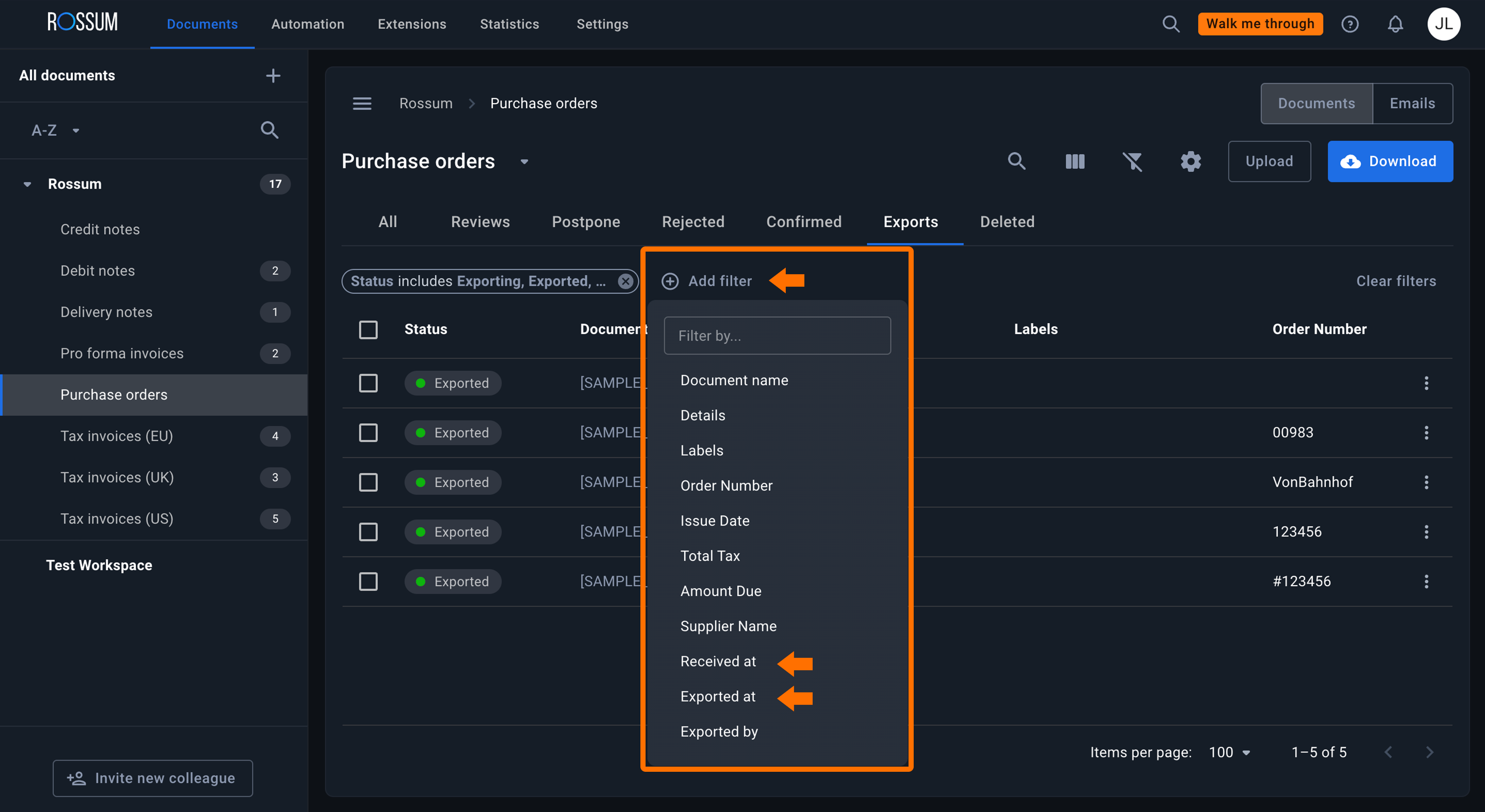Click Rossum breadcrumb link

pos(425,104)
